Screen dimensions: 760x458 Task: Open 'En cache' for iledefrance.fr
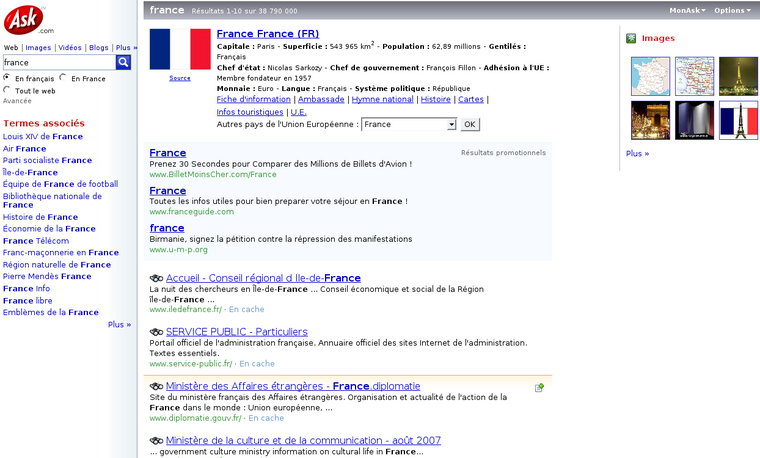(x=247, y=309)
